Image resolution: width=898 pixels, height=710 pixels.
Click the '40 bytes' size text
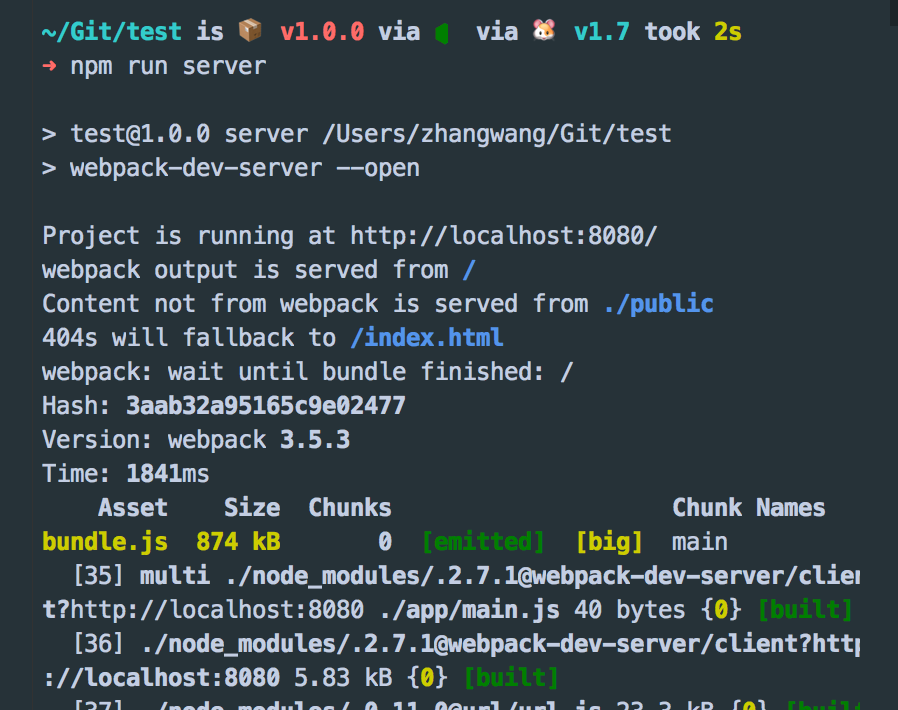pyautogui.click(x=629, y=610)
